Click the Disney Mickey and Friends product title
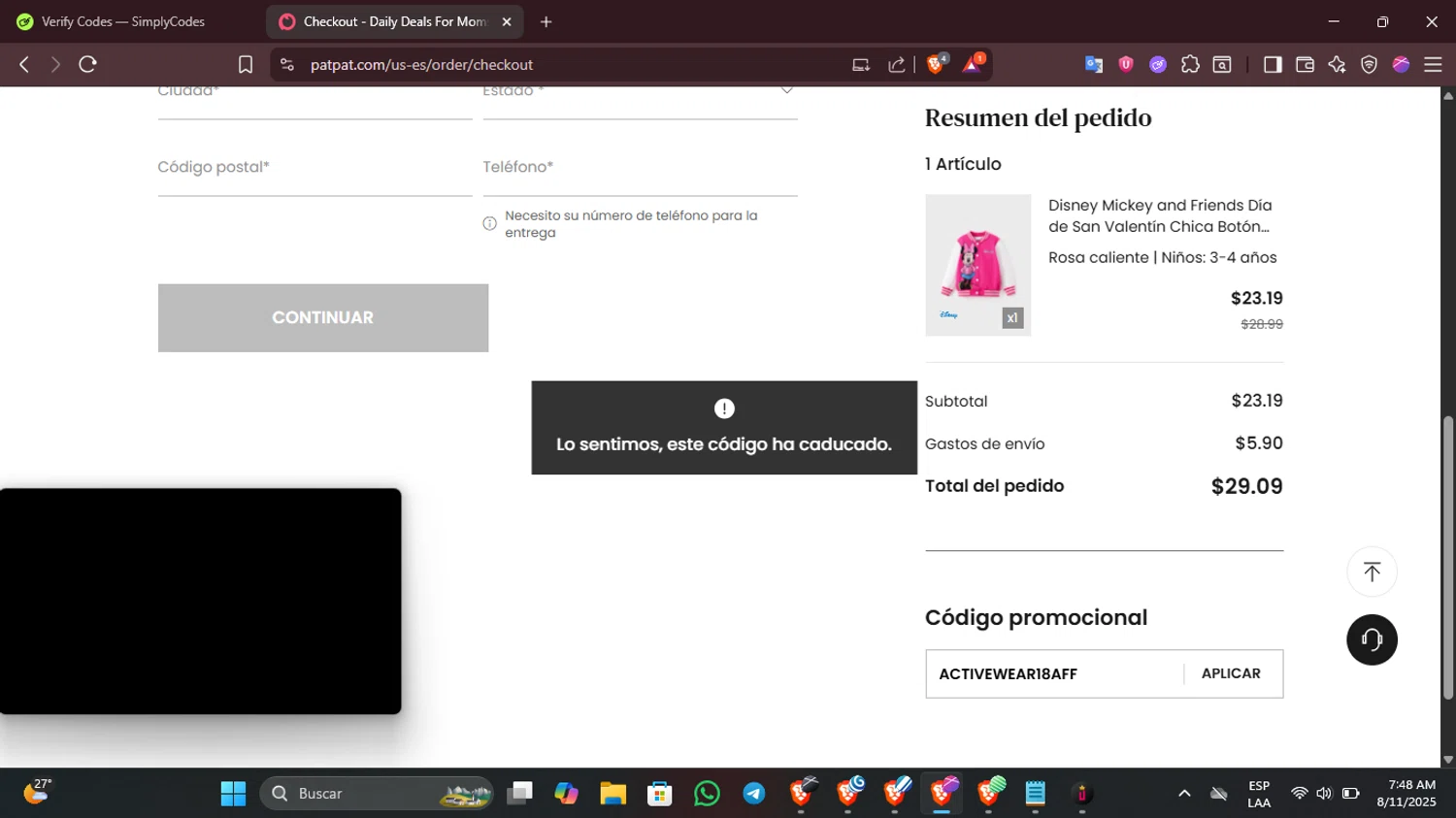1456x818 pixels. pos(1160,215)
